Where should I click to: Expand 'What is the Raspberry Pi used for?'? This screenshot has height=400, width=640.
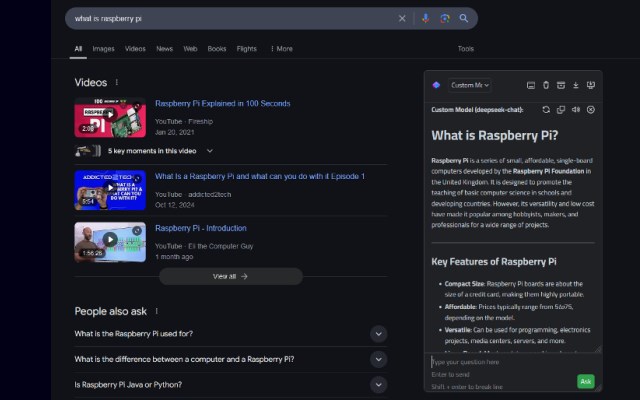point(231,334)
